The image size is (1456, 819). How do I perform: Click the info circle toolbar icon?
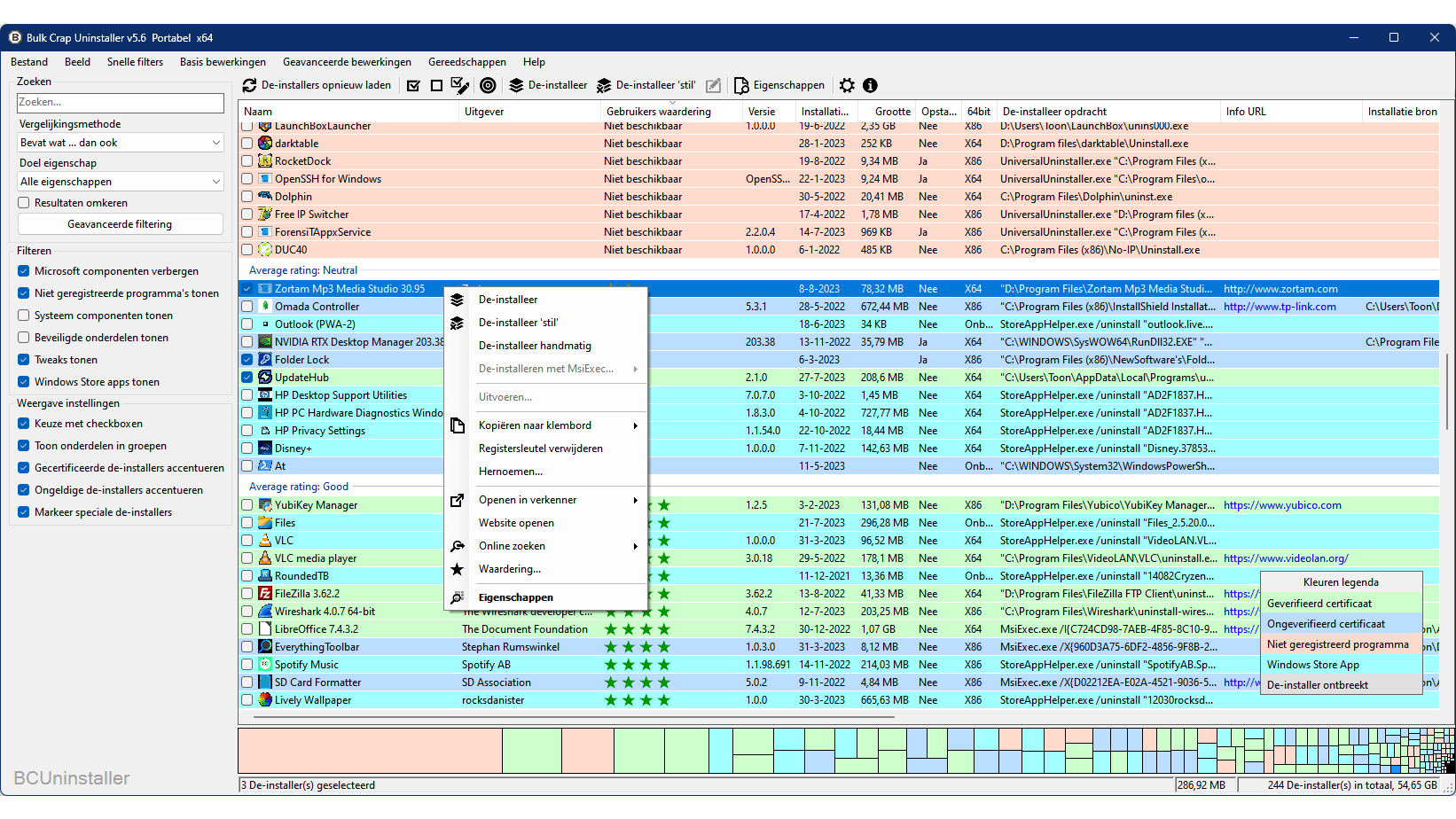[x=870, y=86]
